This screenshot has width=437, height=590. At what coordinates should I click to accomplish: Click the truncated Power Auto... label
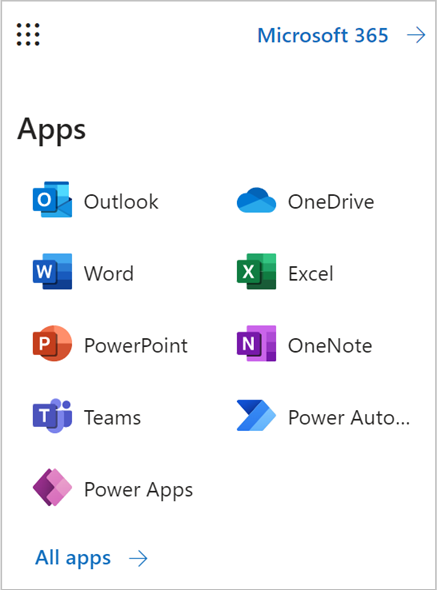[x=349, y=418]
